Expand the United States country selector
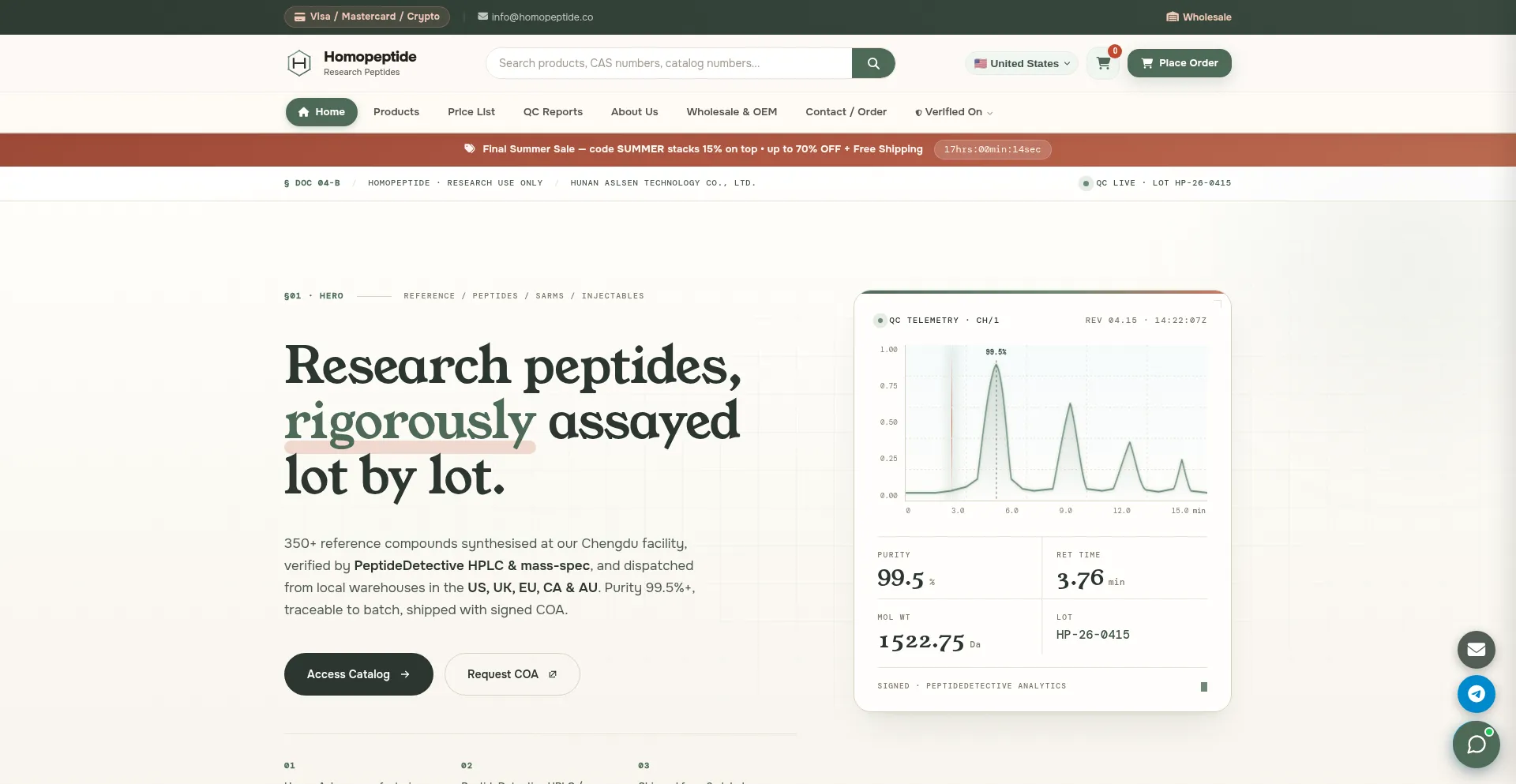This screenshot has width=1516, height=784. click(1022, 63)
